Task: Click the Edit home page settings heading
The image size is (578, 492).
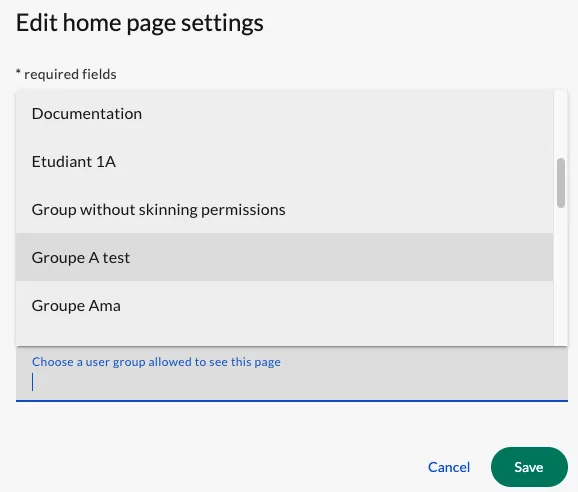Action: 140,23
